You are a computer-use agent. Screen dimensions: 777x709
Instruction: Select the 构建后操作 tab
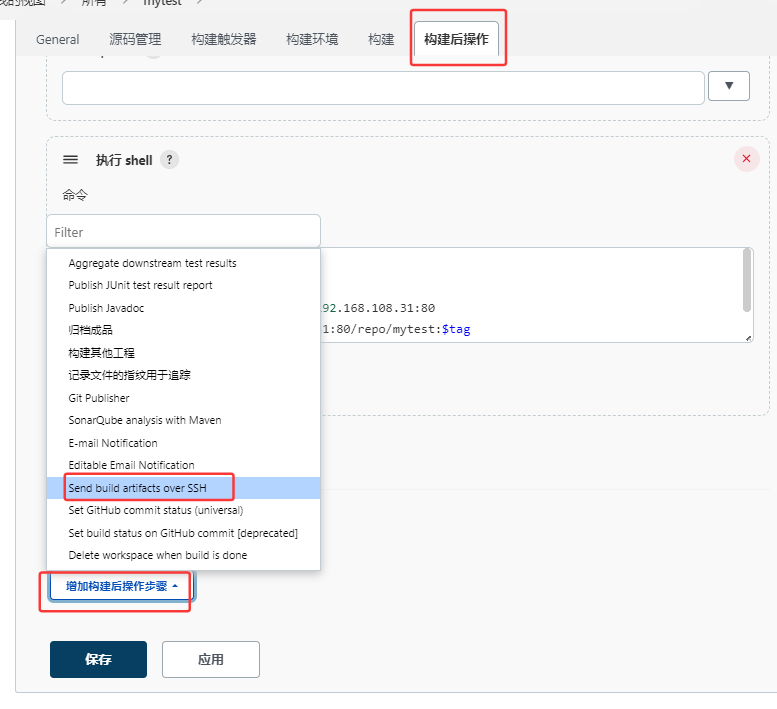(456, 39)
